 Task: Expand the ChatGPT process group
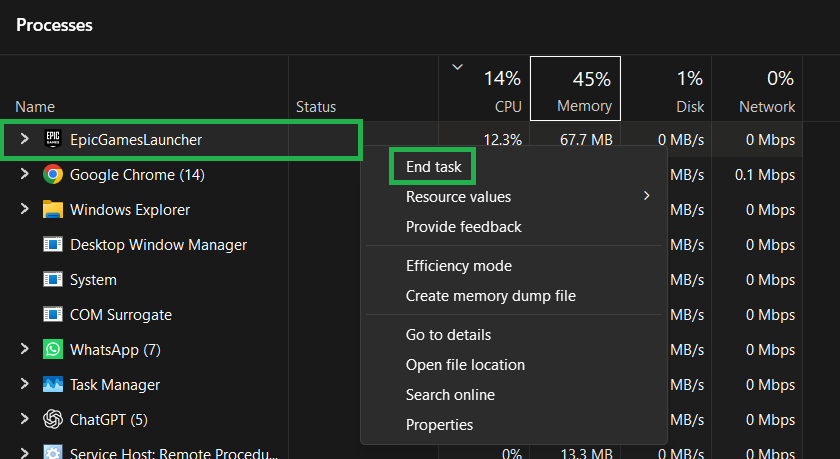pyautogui.click(x=25, y=420)
